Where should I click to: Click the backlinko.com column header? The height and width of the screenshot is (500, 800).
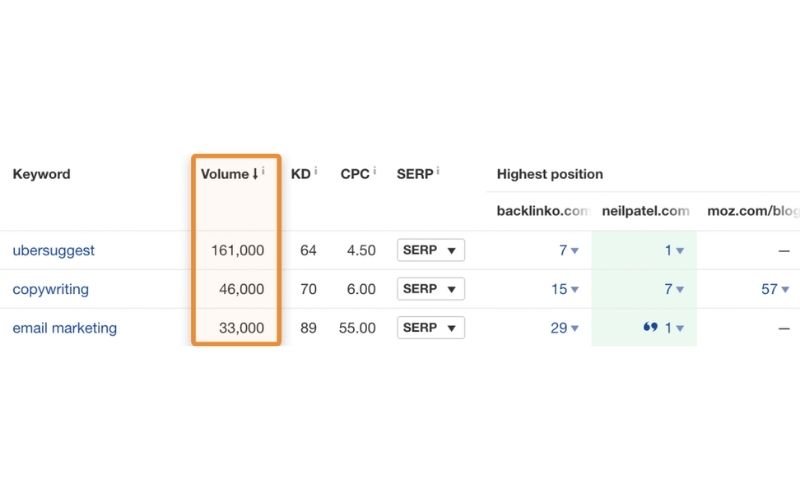(543, 211)
